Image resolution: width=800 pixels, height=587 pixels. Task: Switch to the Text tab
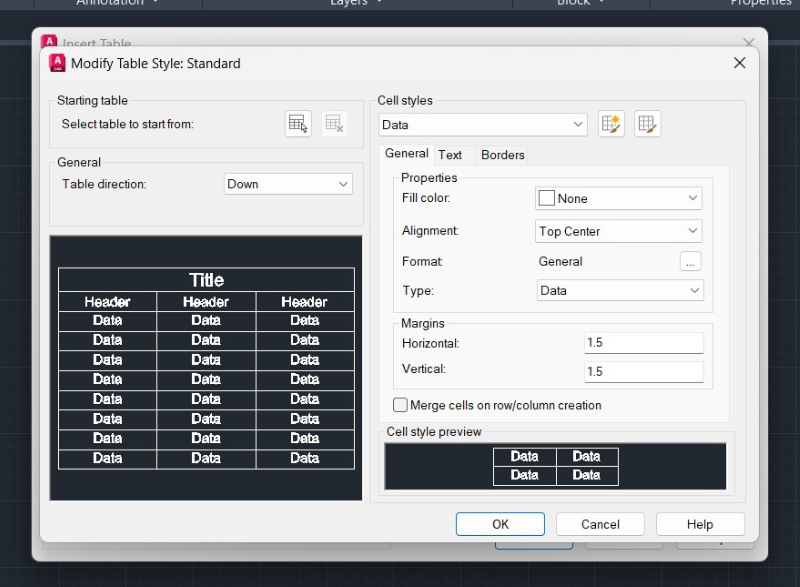[450, 155]
